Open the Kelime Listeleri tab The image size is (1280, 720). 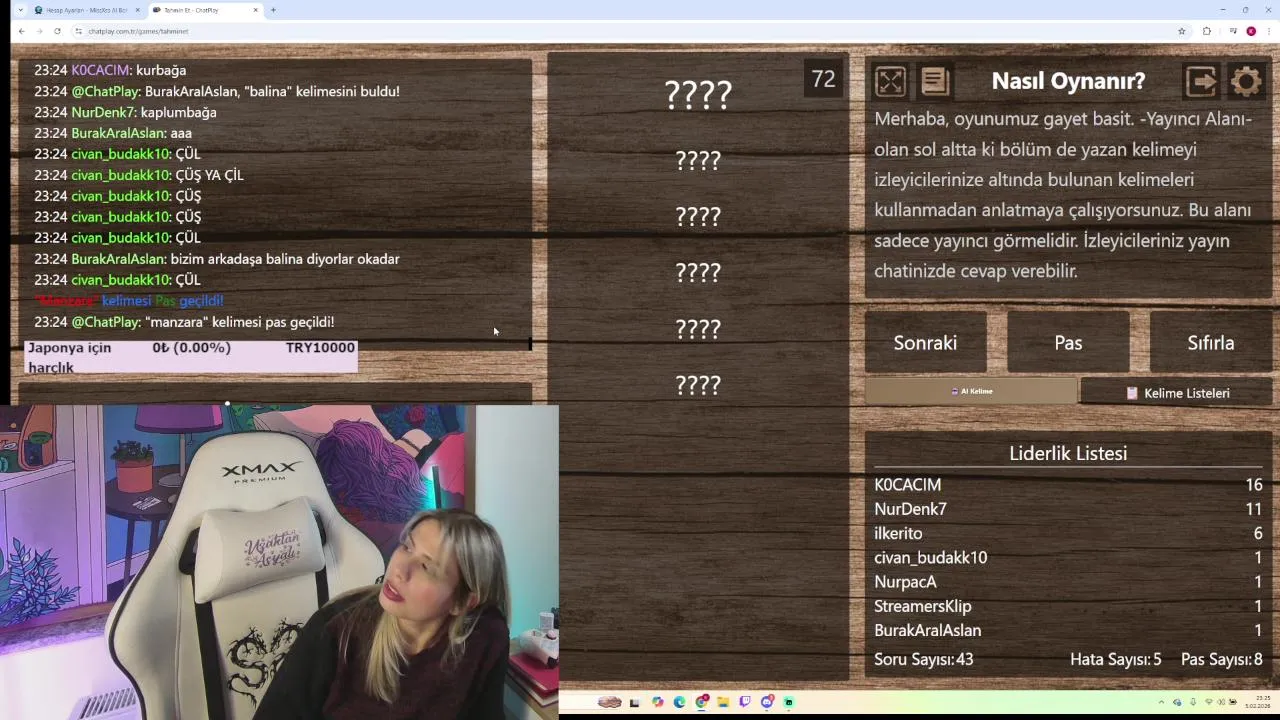tap(1177, 393)
